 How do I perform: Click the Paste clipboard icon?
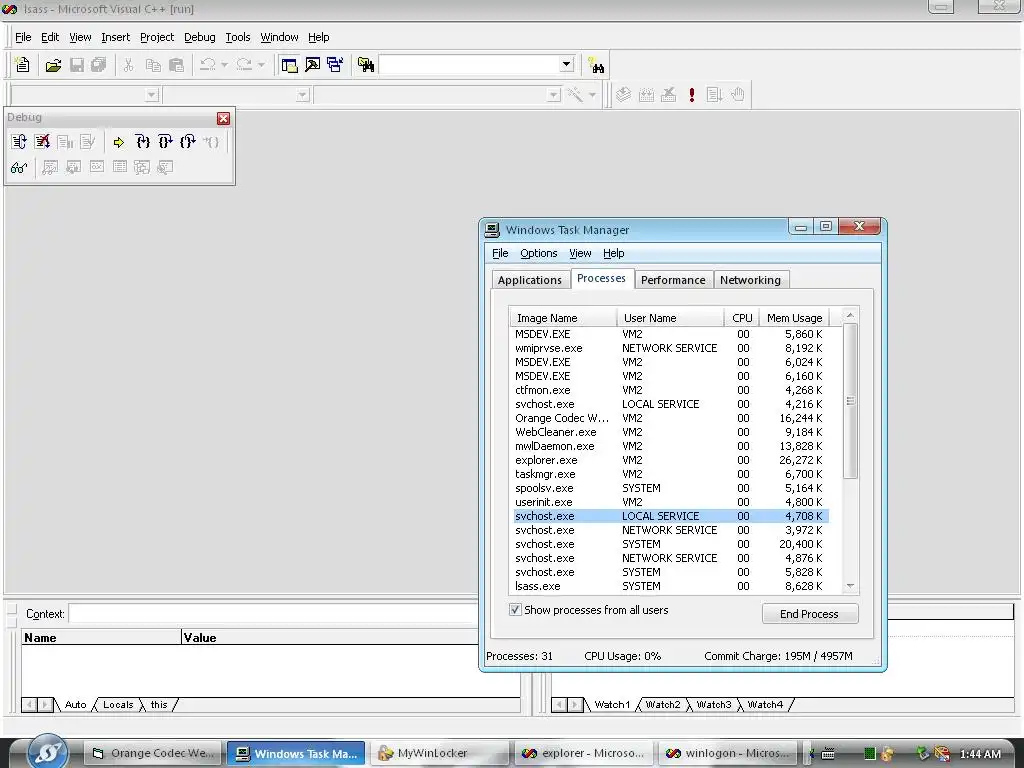click(x=176, y=65)
